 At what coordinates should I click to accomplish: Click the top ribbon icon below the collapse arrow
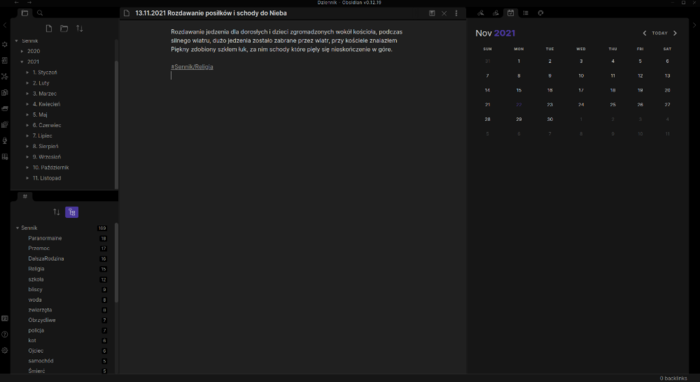(x=5, y=45)
